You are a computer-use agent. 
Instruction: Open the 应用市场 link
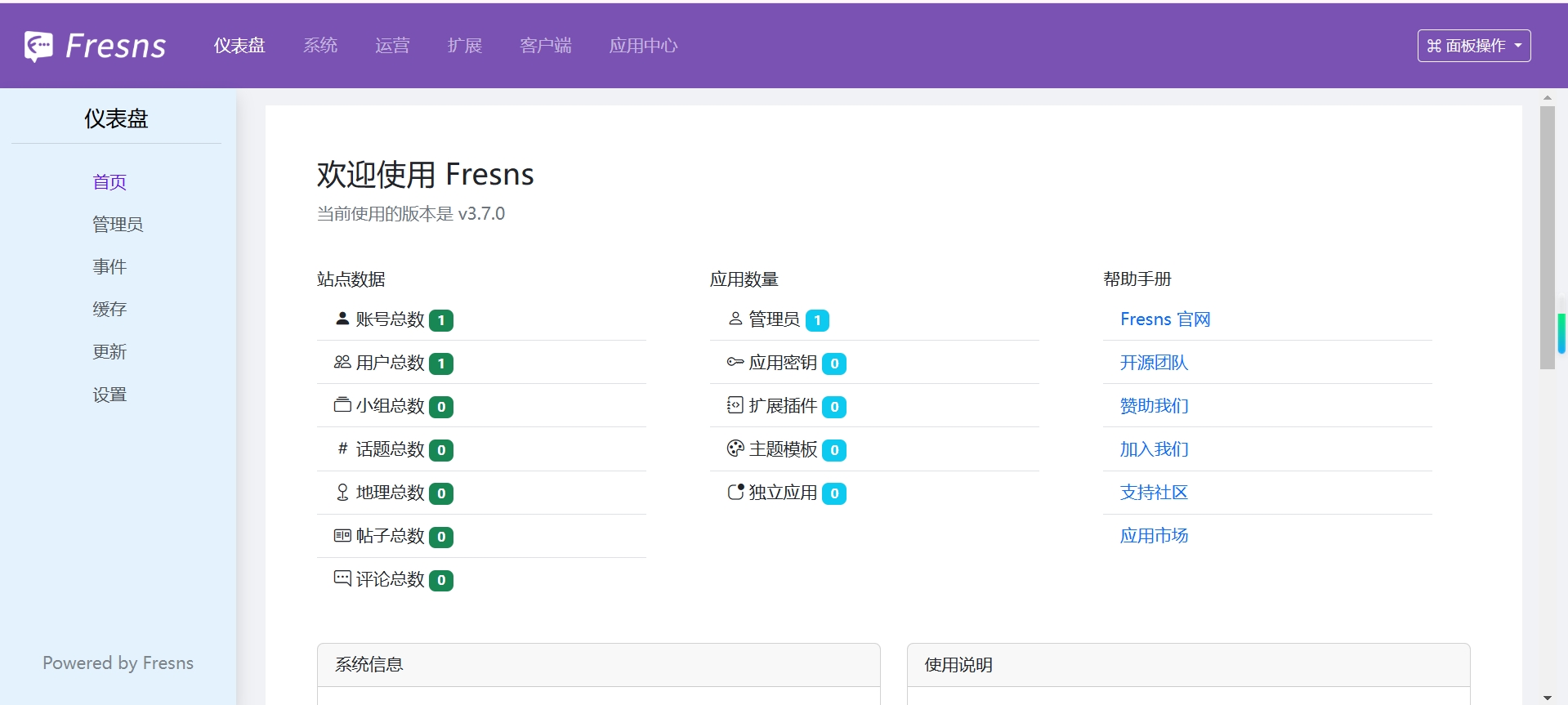pos(1154,536)
